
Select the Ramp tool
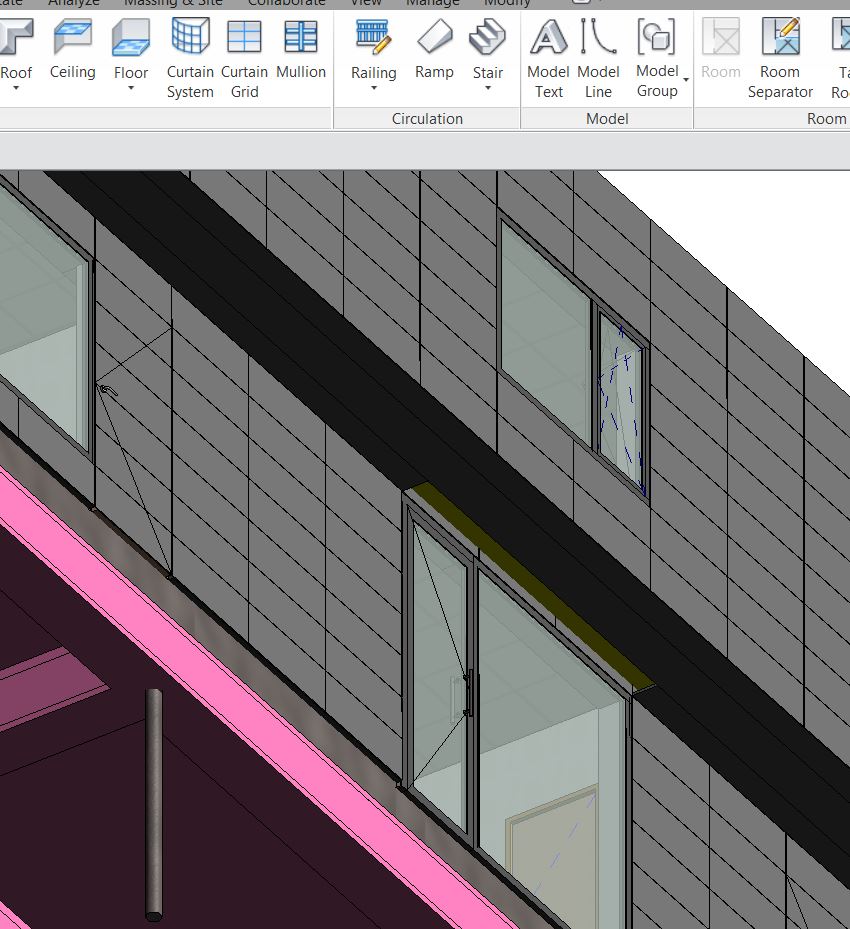(434, 50)
